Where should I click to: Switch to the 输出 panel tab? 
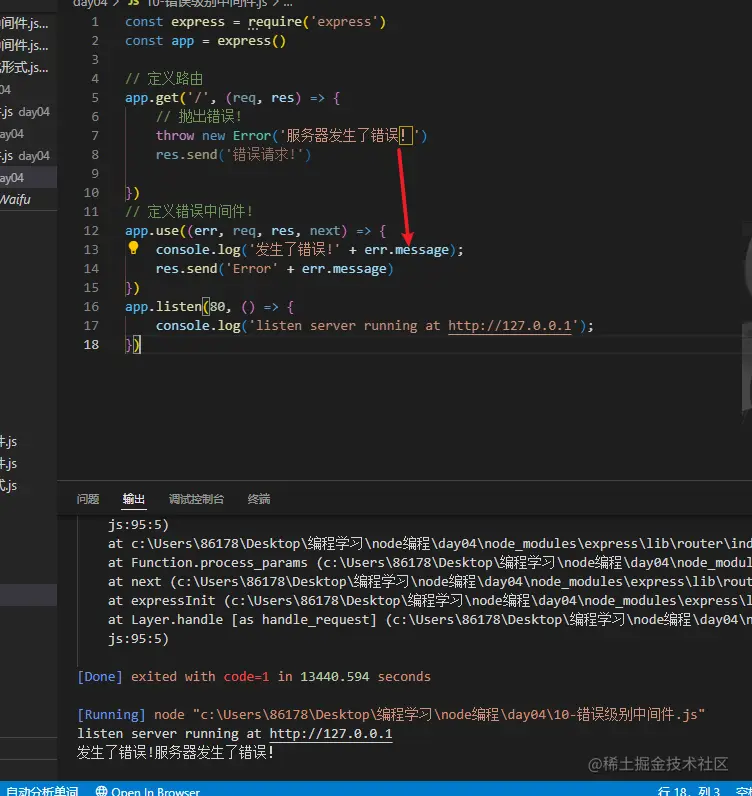pos(134,499)
